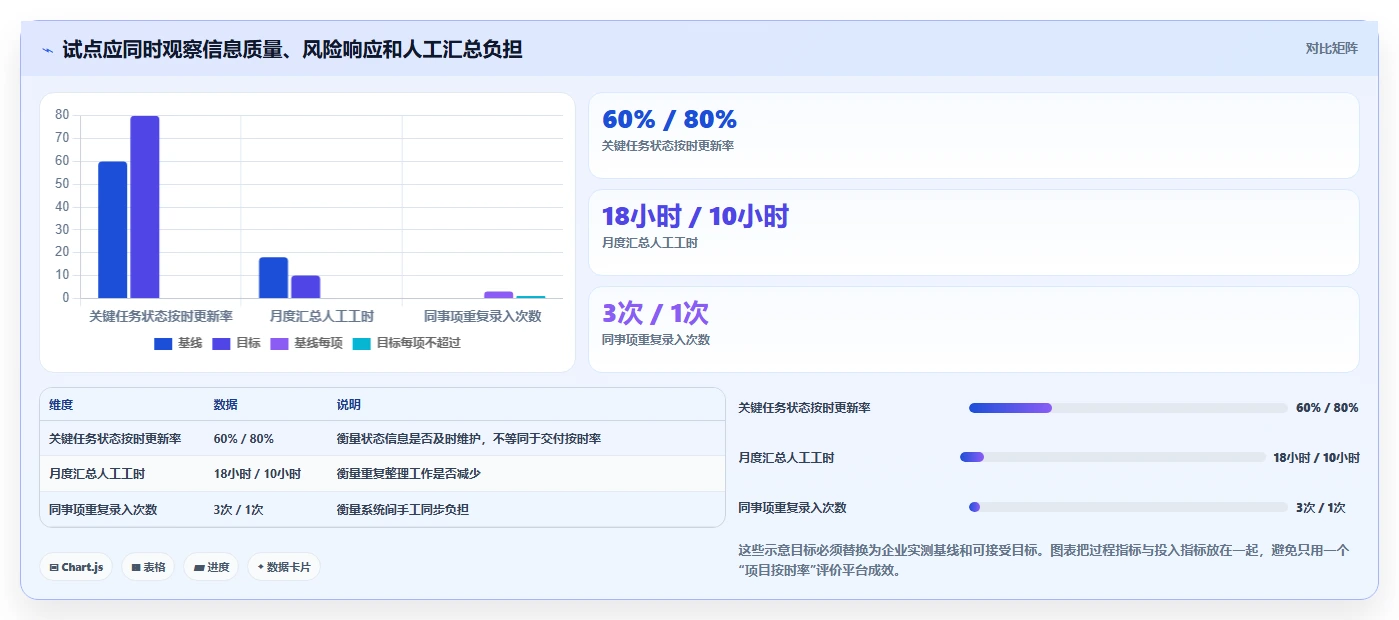This screenshot has height=620, width=1399.
Task: Toggle the 目标每项不超过 legend entry
Action: [x=405, y=343]
